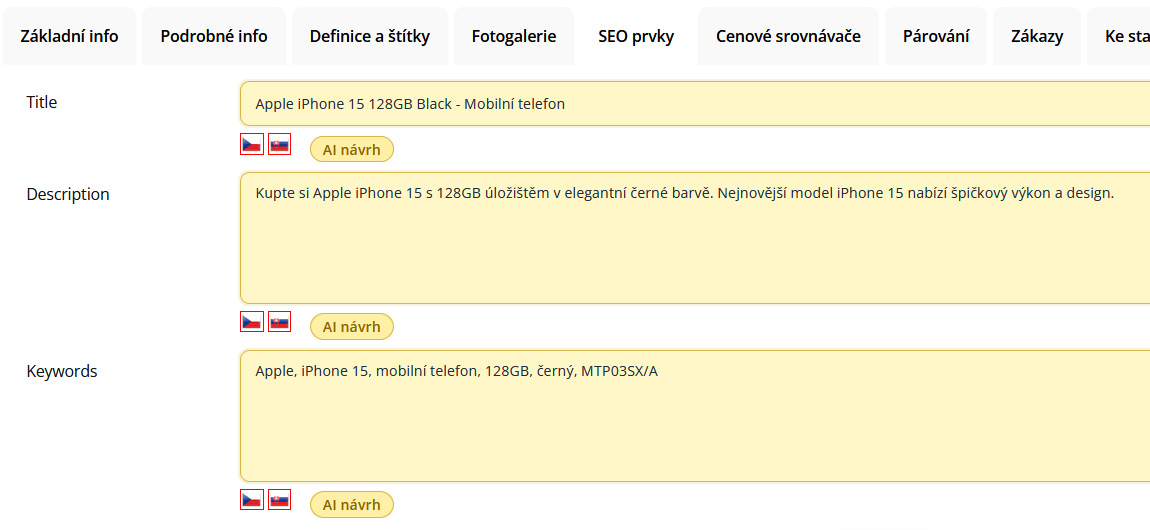Open the Párování tab
The height and width of the screenshot is (530, 1150).
click(936, 36)
